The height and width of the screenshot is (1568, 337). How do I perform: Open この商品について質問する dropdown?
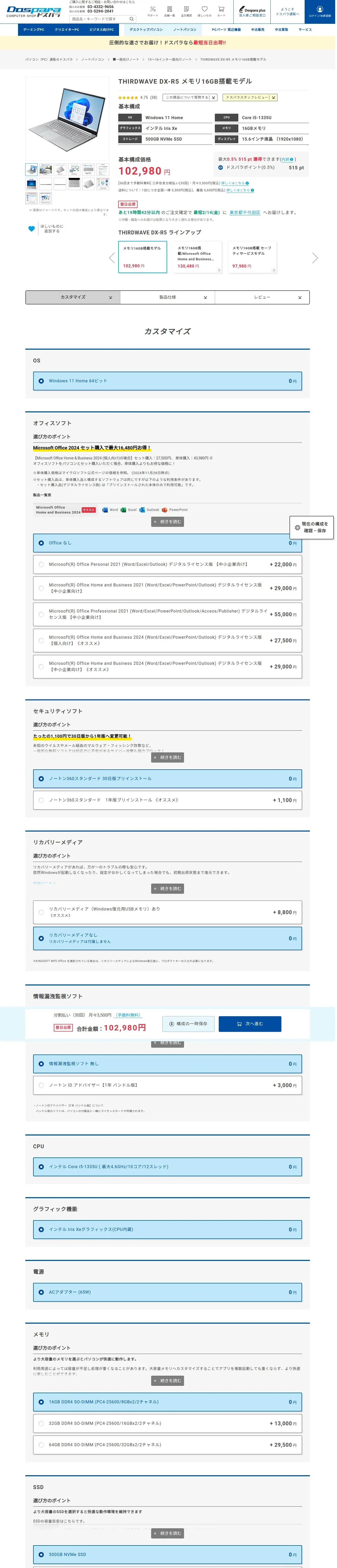[x=189, y=97]
